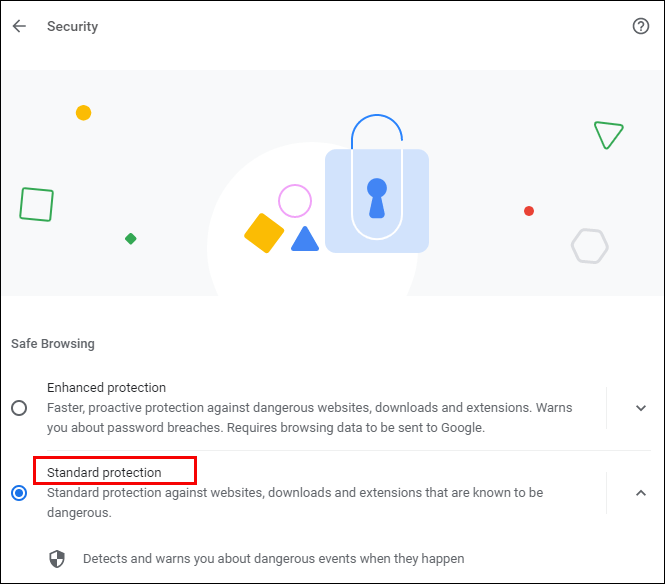Click the yellow circle in the banner

click(84, 113)
